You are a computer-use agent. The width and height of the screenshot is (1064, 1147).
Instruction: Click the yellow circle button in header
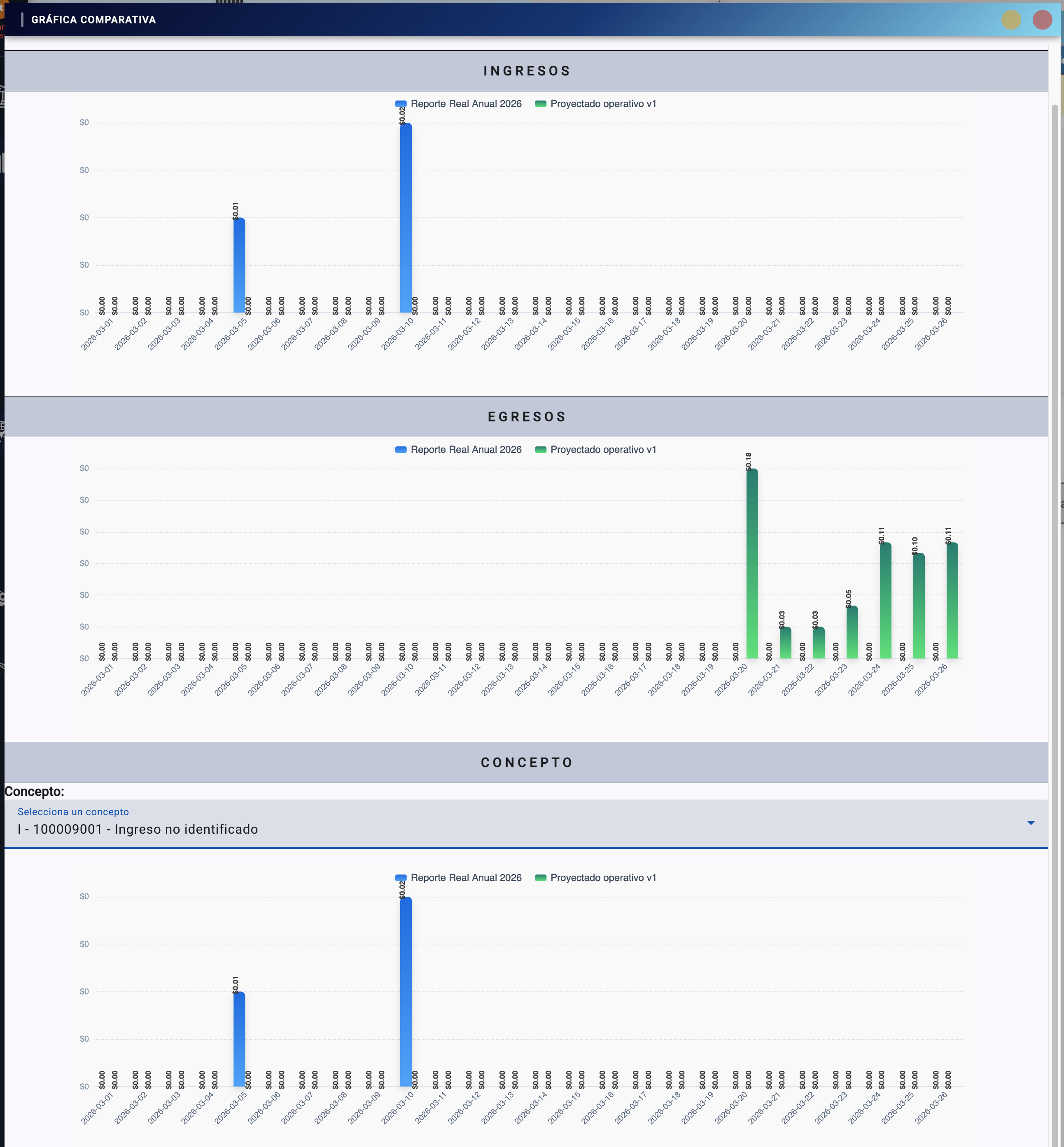[1010, 20]
